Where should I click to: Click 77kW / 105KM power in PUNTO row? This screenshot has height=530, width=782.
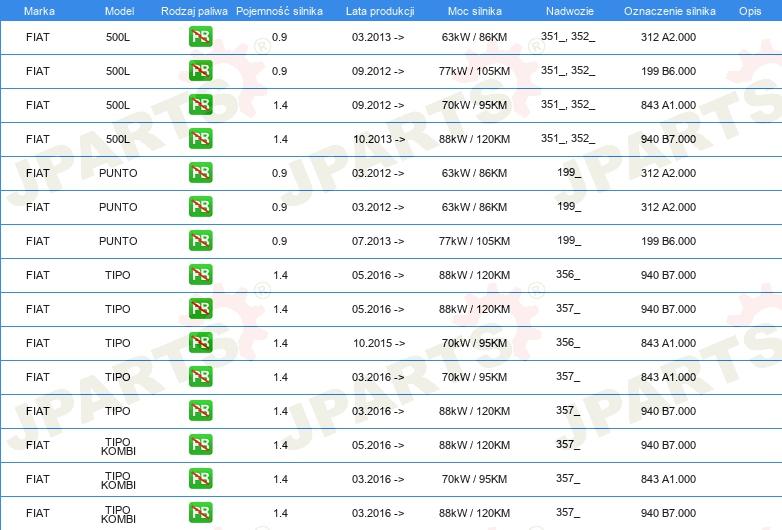tap(474, 241)
